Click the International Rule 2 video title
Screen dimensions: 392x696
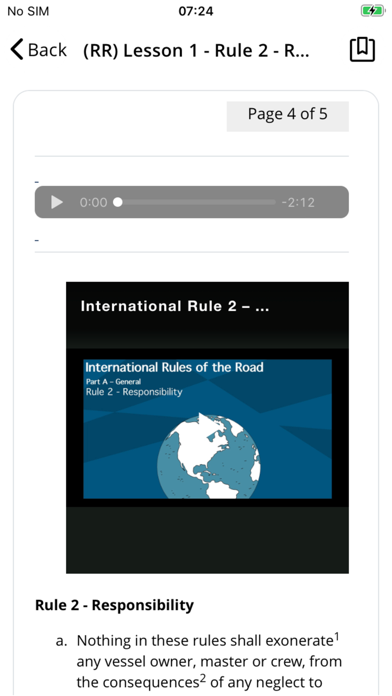tap(175, 306)
